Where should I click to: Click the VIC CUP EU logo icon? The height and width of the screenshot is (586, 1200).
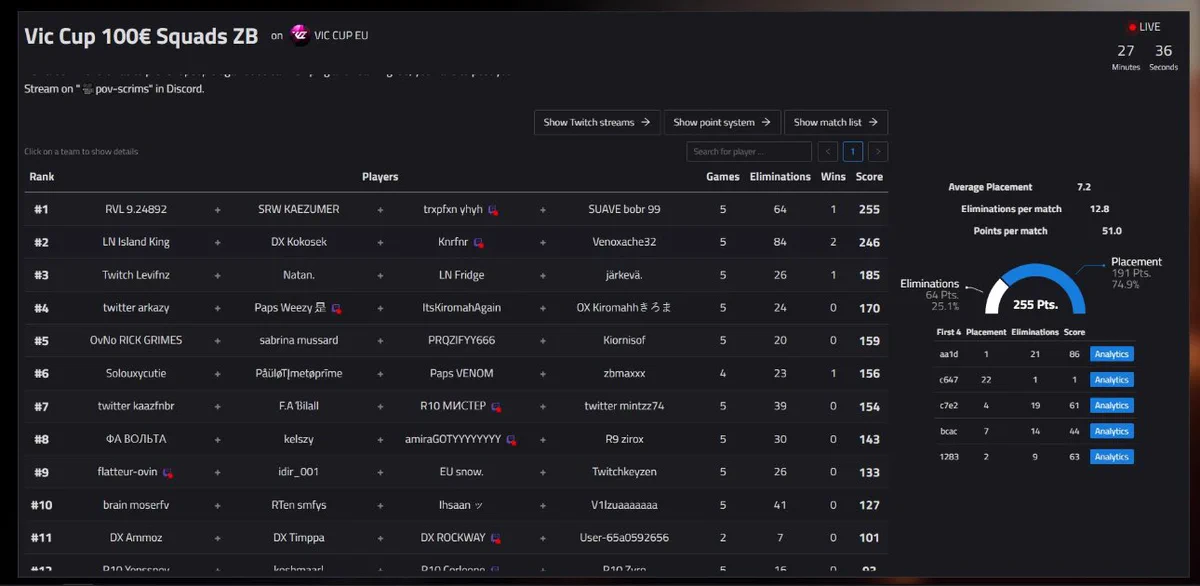pos(299,35)
